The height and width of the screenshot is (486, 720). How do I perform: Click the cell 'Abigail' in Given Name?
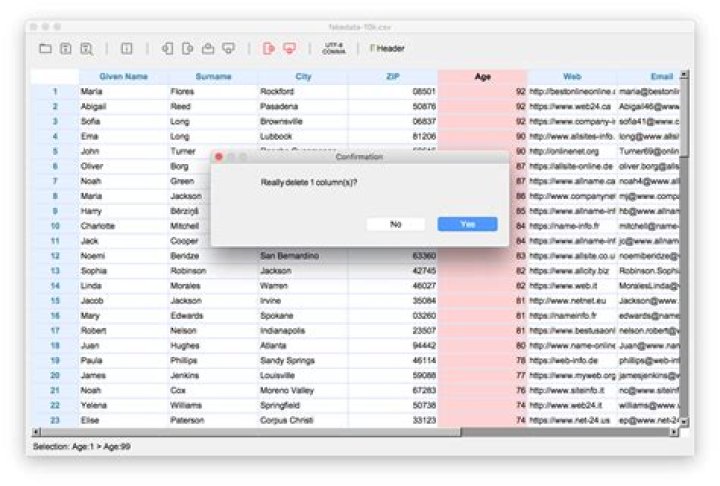pyautogui.click(x=124, y=107)
